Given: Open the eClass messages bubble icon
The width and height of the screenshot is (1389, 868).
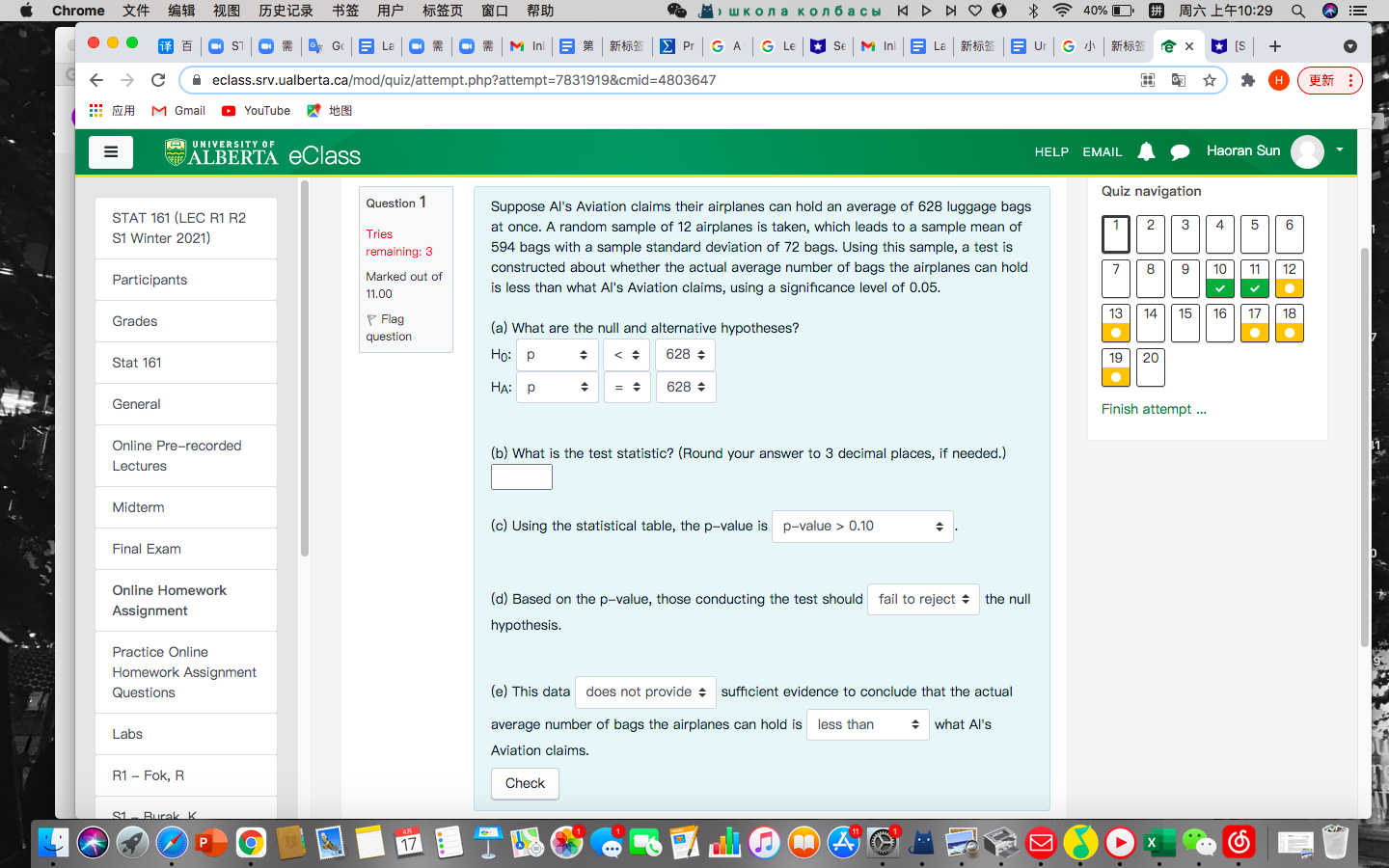Looking at the screenshot, I should point(1179,151).
